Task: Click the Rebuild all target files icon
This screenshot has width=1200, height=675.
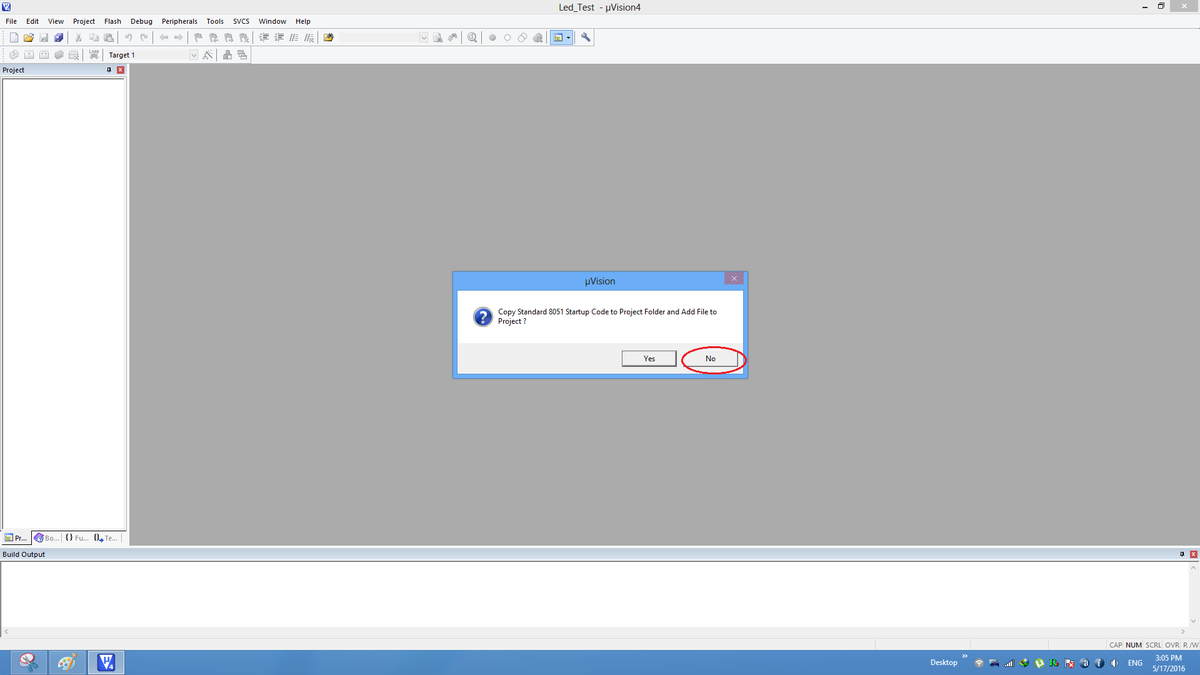Action: point(44,54)
